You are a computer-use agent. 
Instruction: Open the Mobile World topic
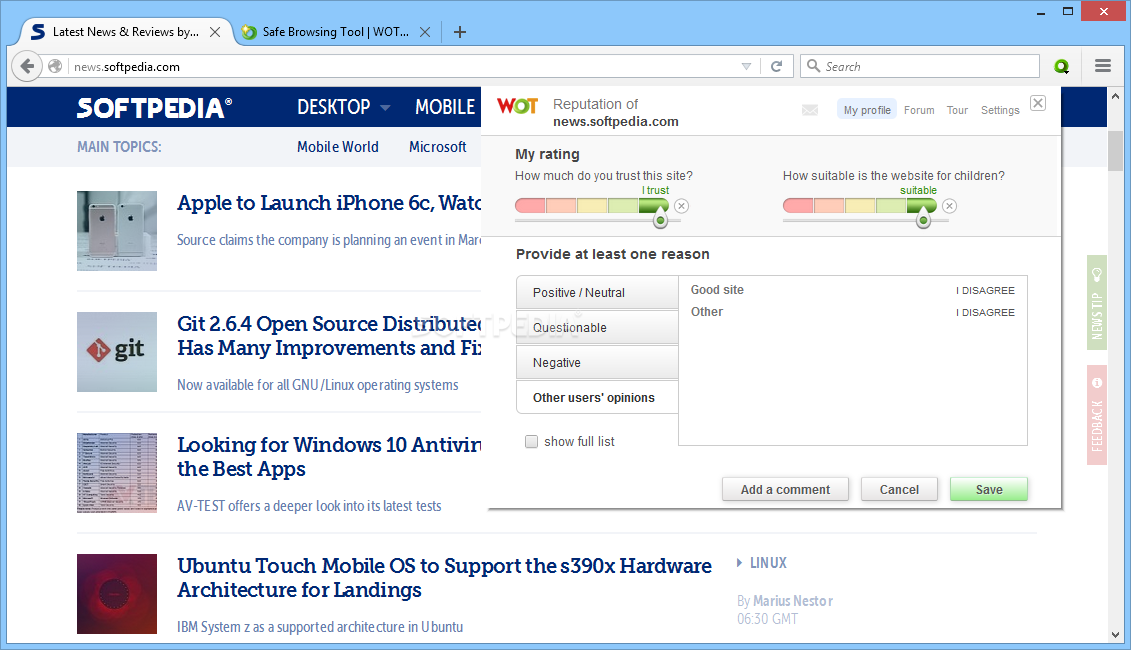pos(338,146)
